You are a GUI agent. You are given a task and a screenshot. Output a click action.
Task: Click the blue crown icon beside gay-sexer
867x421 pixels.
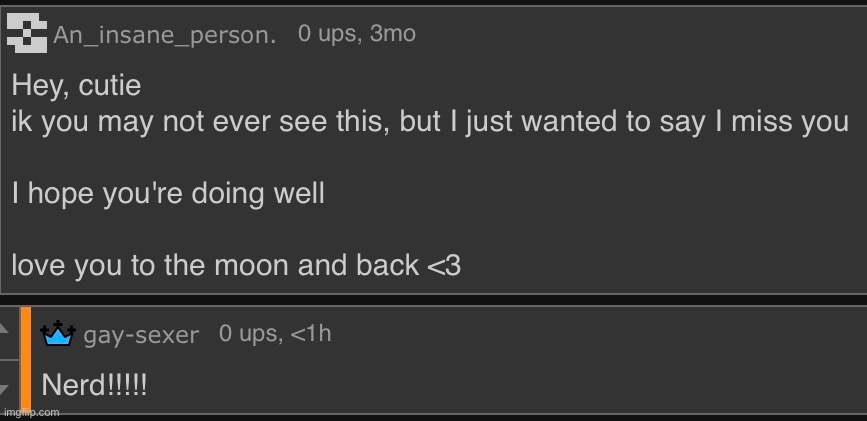pos(58,335)
